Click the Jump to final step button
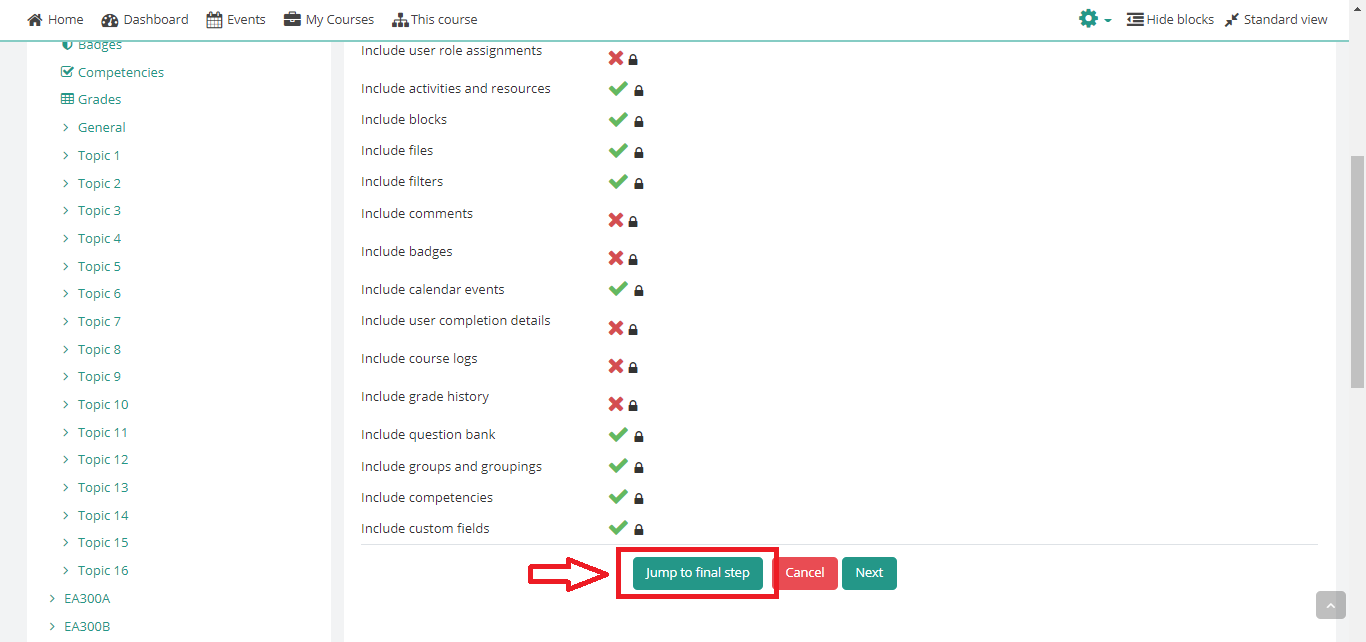Screen dimensions: 1366x642 coord(697,573)
